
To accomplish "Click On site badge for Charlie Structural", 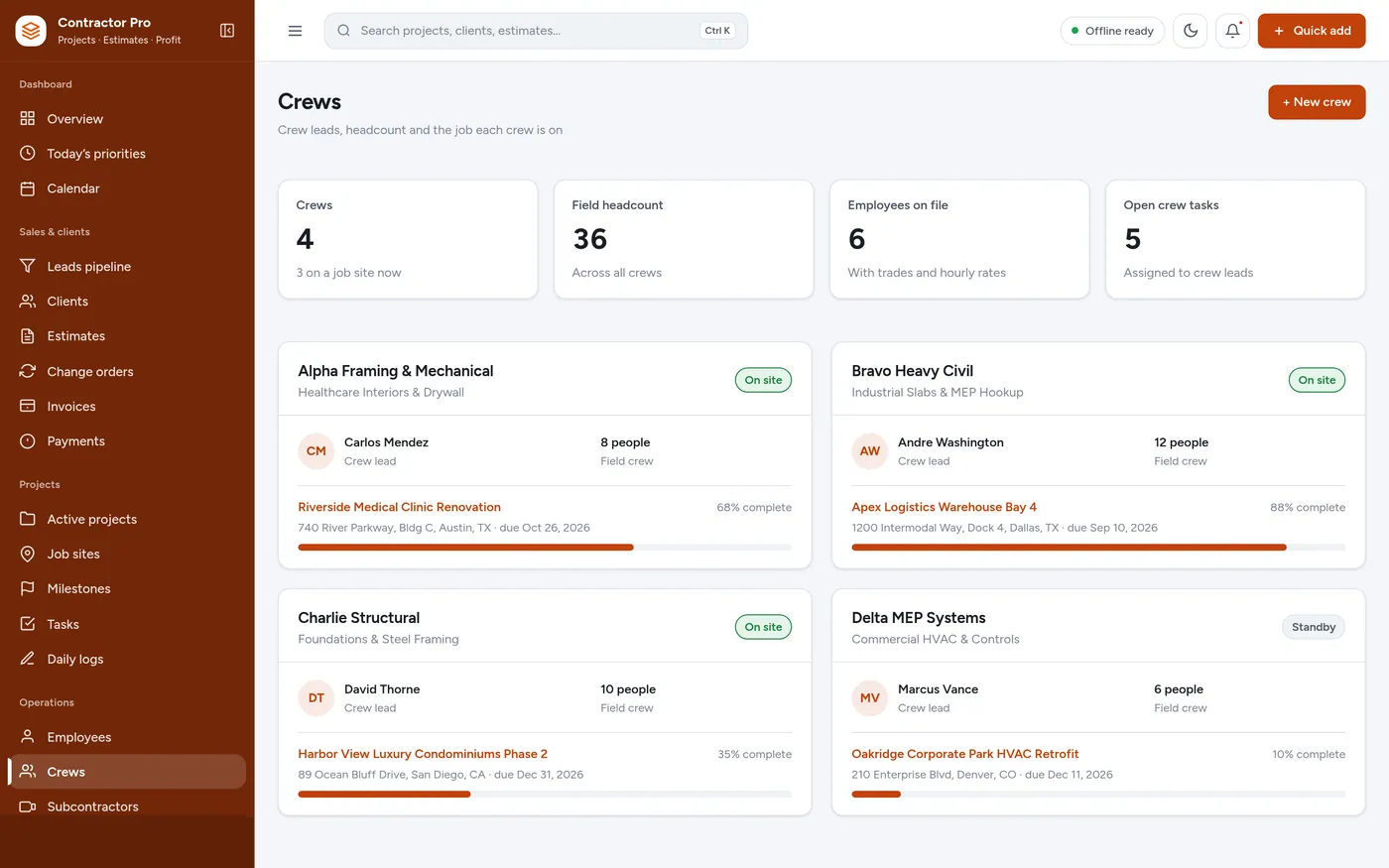I will tap(763, 627).
